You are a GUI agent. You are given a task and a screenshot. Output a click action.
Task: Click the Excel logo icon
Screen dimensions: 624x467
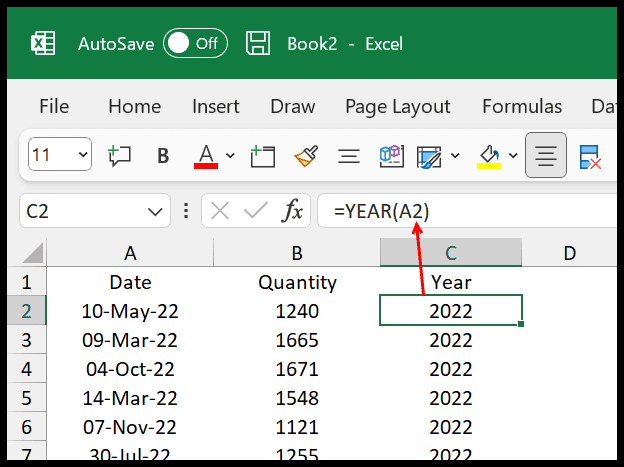tap(42, 44)
